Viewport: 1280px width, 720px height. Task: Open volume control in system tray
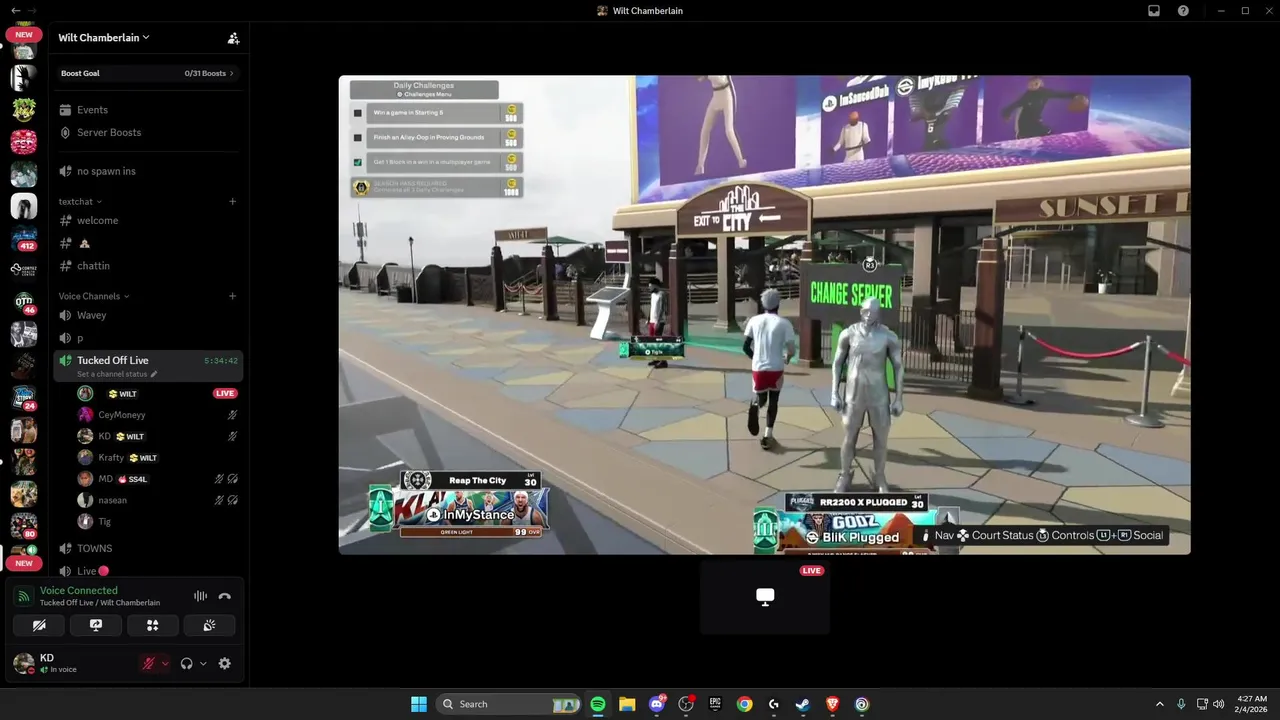(x=1219, y=704)
